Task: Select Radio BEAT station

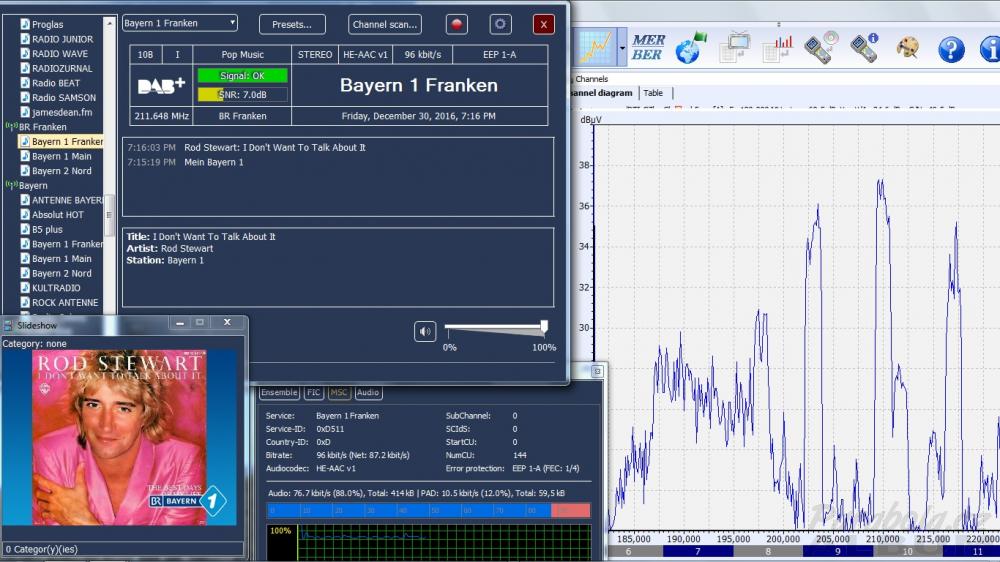Action: [x=56, y=83]
